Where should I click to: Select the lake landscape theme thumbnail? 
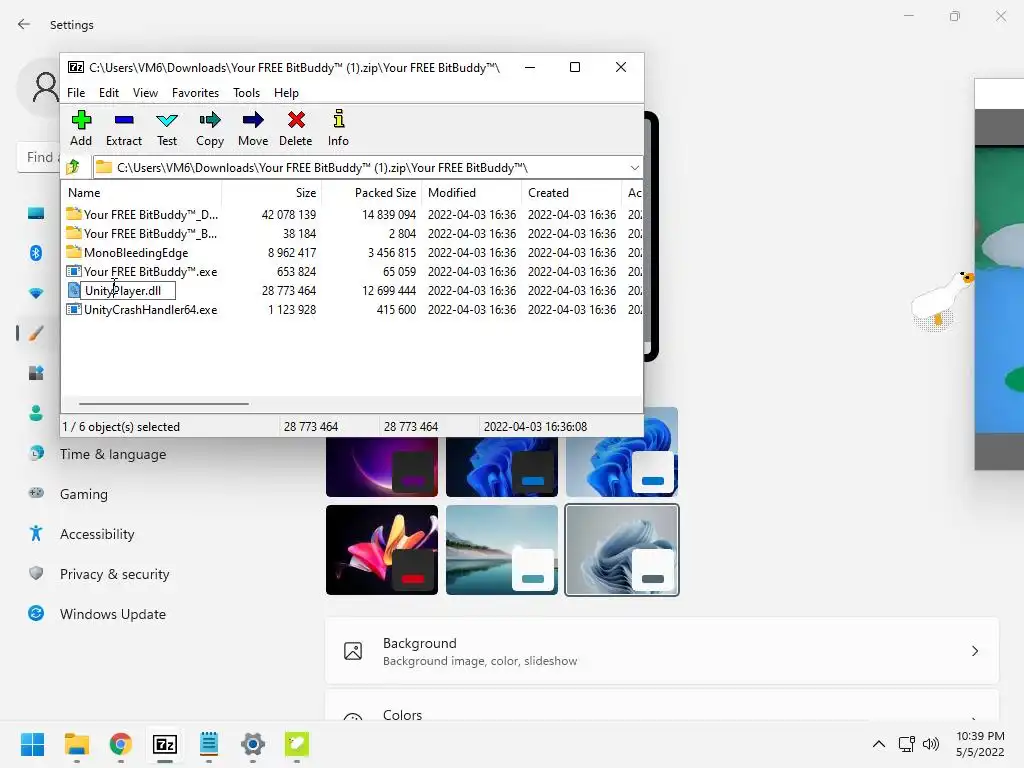click(x=502, y=550)
